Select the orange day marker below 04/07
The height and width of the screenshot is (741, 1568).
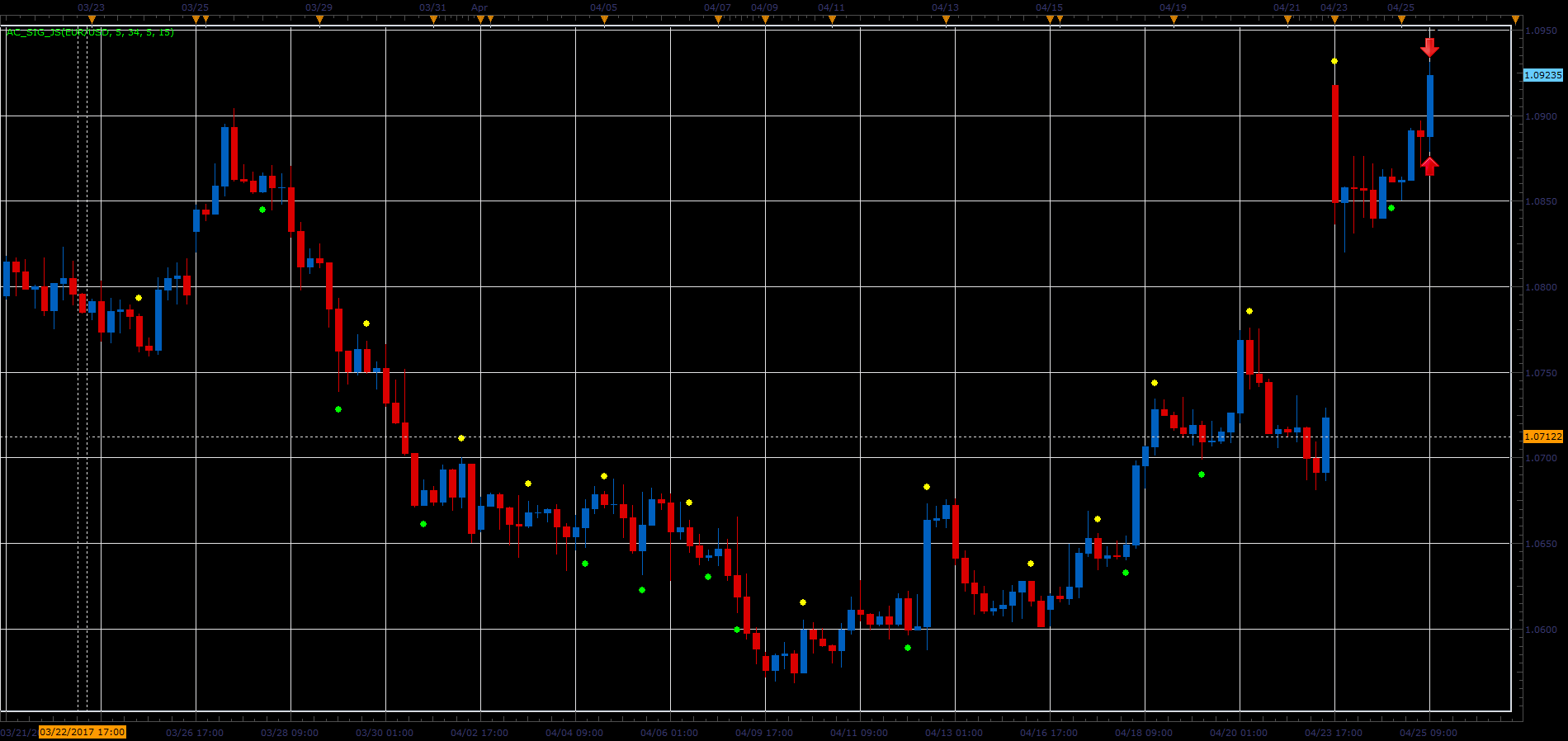click(718, 20)
